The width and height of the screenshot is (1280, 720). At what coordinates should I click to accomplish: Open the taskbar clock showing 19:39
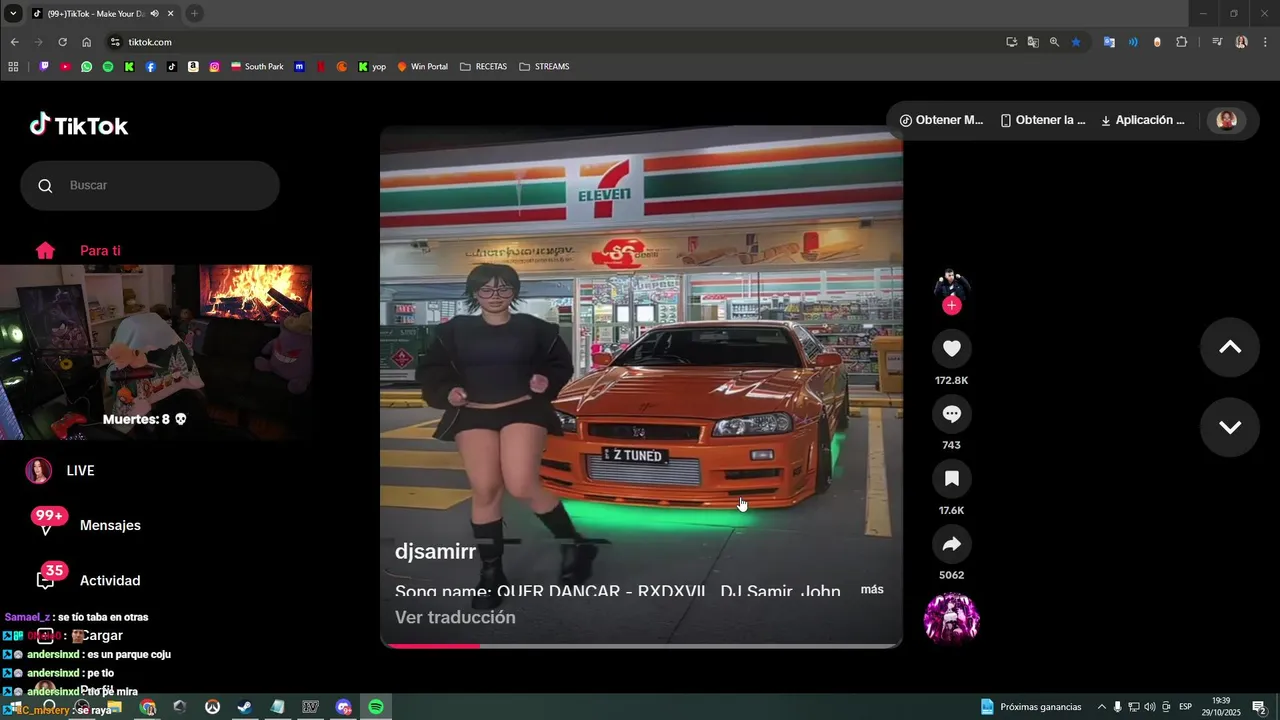1221,707
